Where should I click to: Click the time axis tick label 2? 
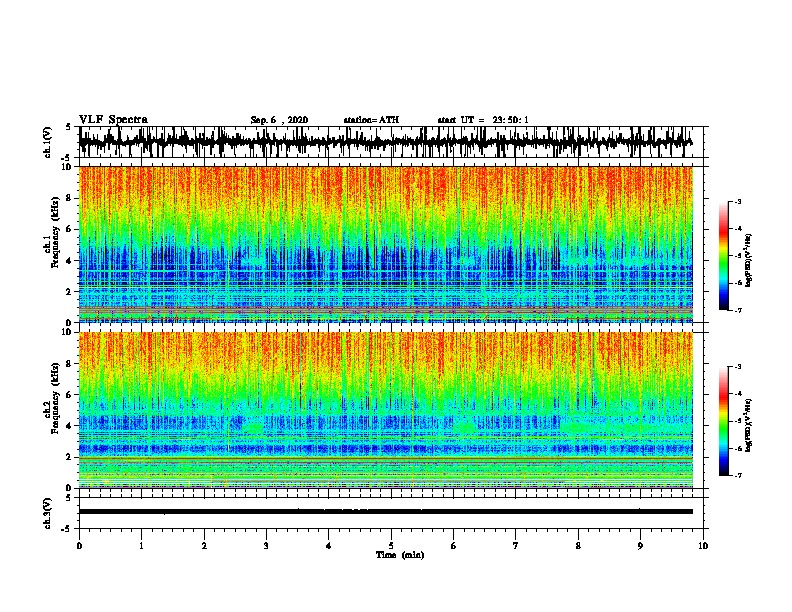204,546
